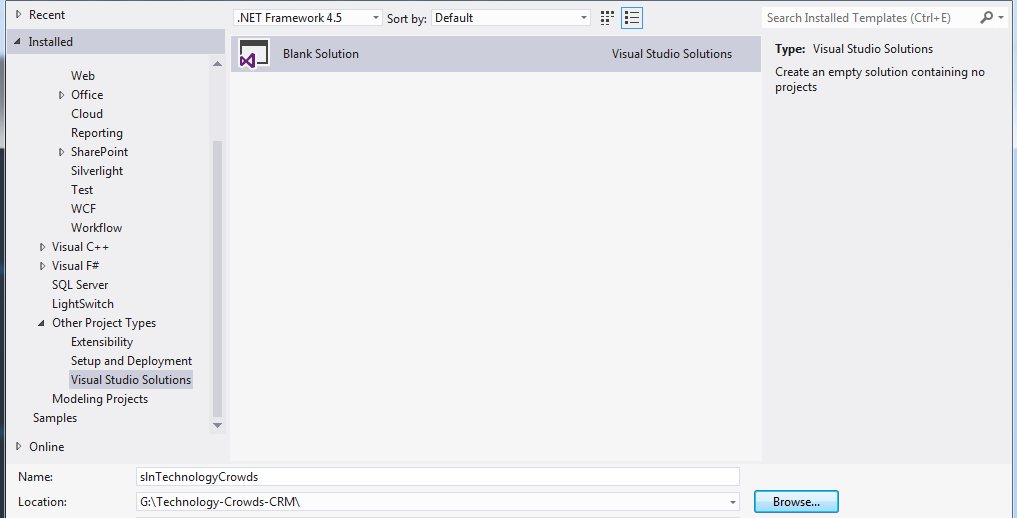Select the LightSwitch category
Viewport: 1017px width, 518px height.
tap(82, 303)
